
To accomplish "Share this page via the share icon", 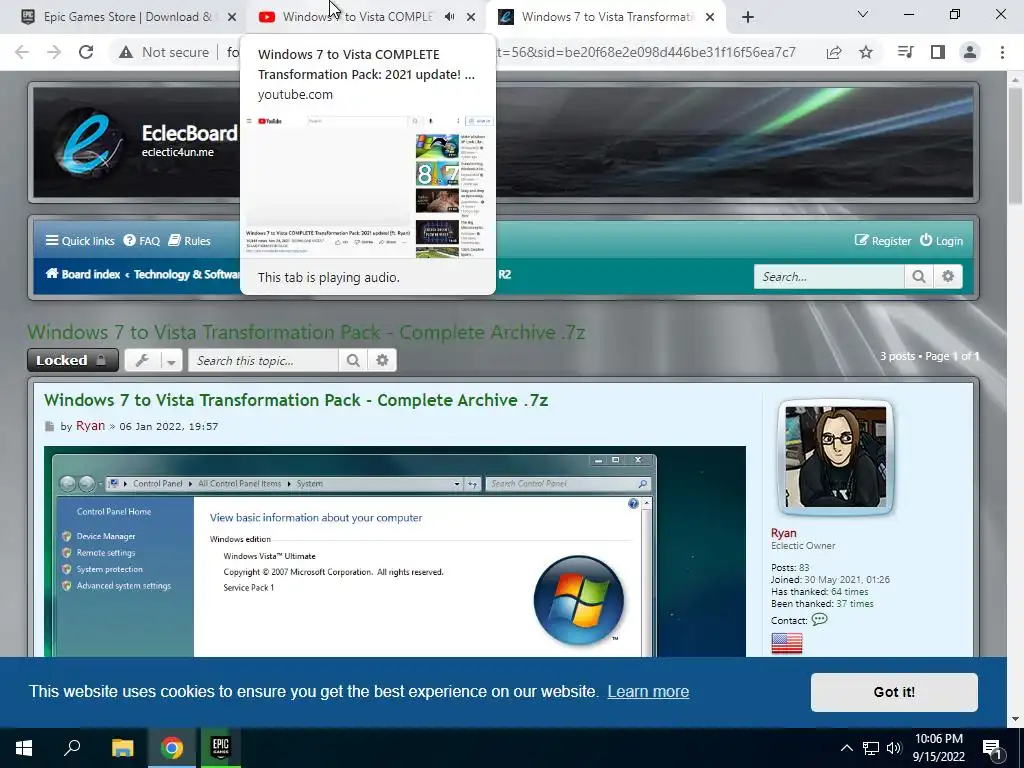I will 834,52.
